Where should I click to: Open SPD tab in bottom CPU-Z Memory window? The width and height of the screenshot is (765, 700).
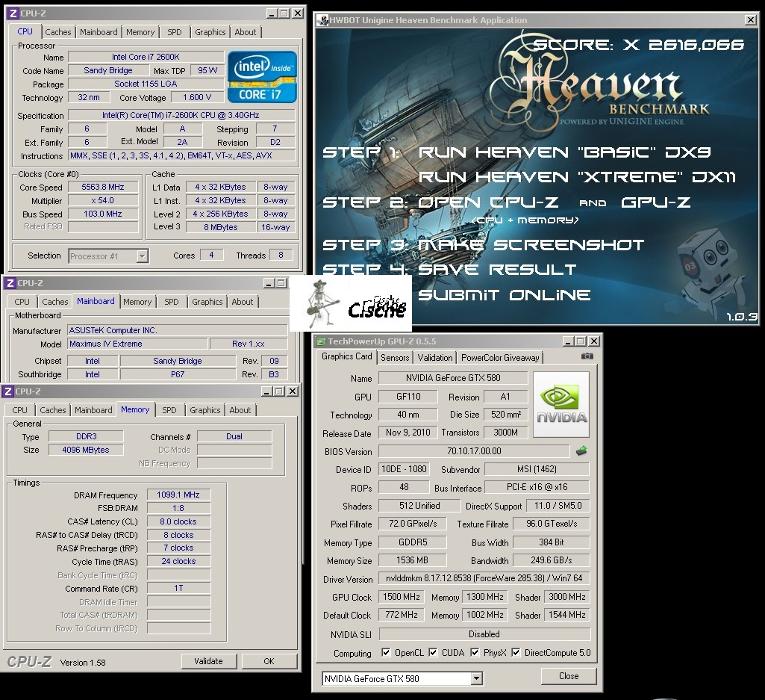coord(169,410)
